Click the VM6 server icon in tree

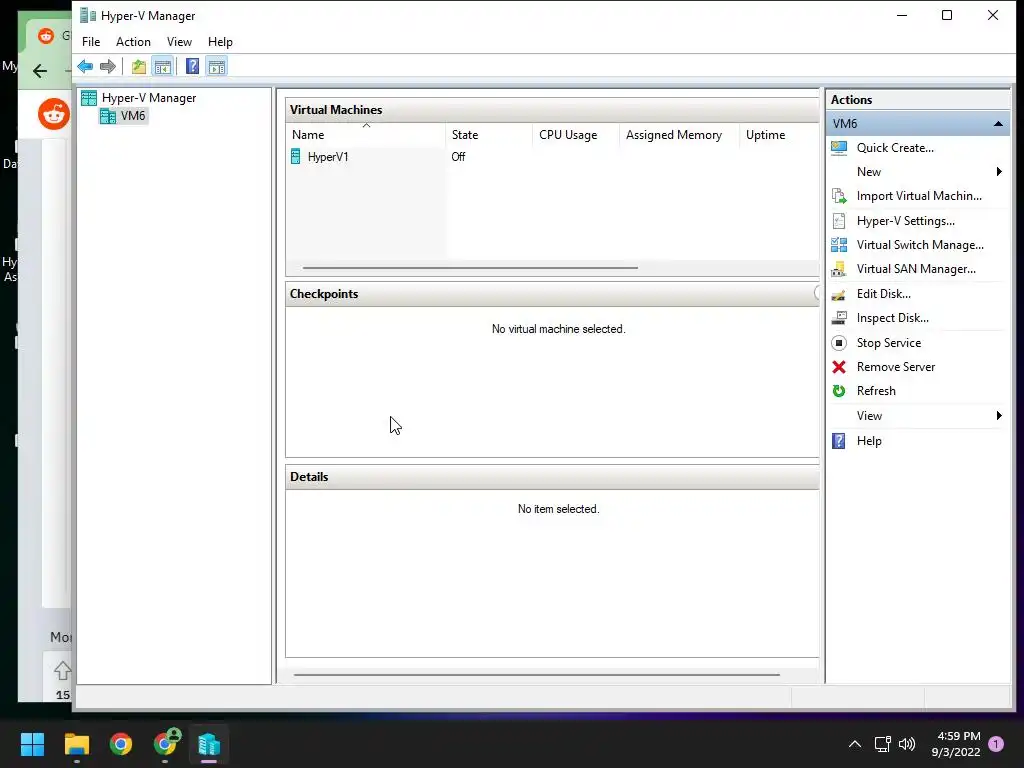(x=108, y=116)
